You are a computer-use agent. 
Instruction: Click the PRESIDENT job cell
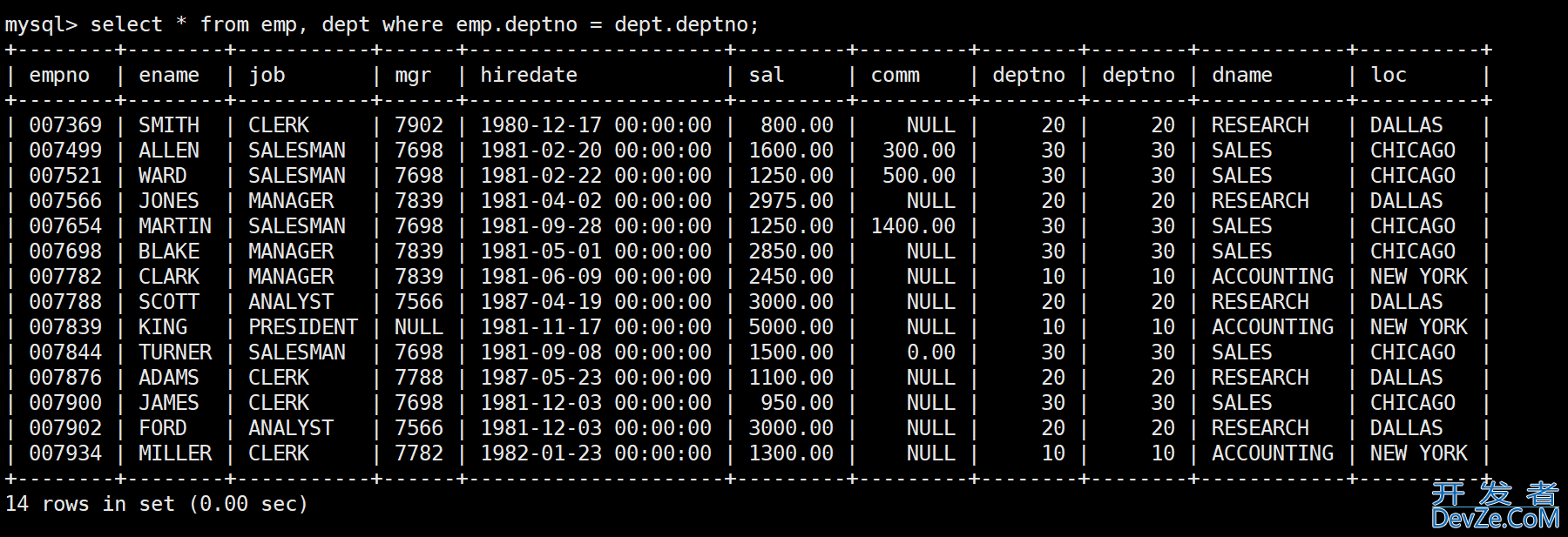tap(303, 327)
